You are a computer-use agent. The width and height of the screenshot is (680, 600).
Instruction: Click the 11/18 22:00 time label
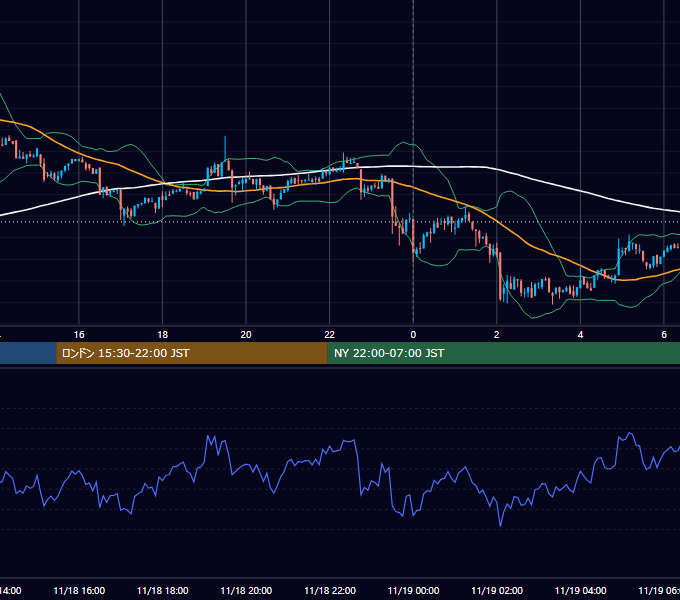[x=330, y=590]
